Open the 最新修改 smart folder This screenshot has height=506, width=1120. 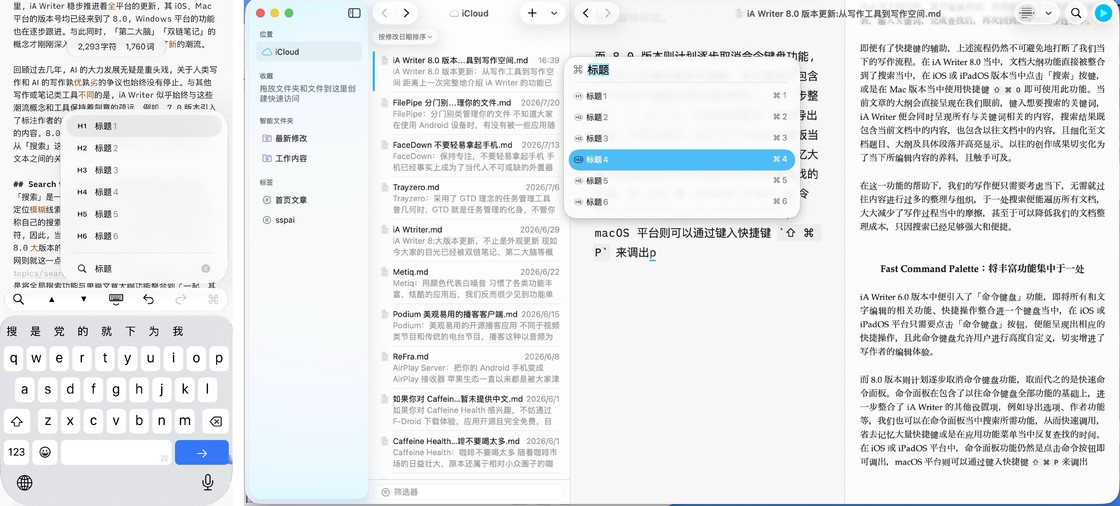point(309,138)
